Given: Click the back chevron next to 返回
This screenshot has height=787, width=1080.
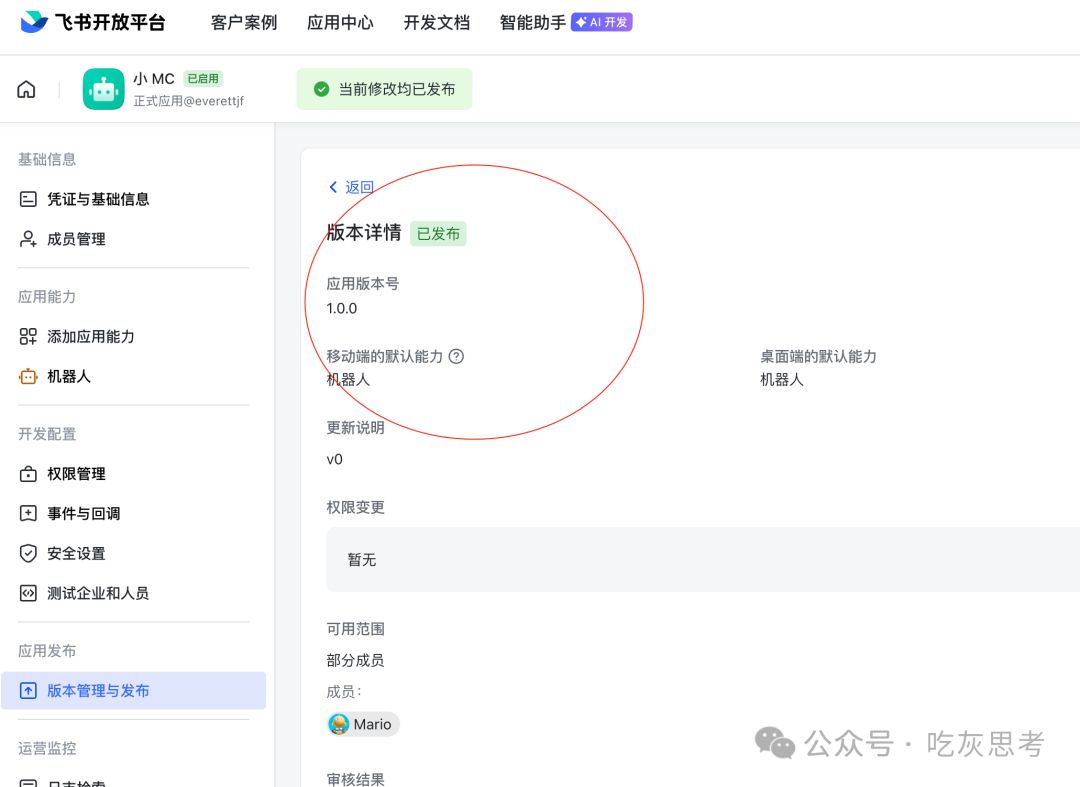Looking at the screenshot, I should pos(333,187).
